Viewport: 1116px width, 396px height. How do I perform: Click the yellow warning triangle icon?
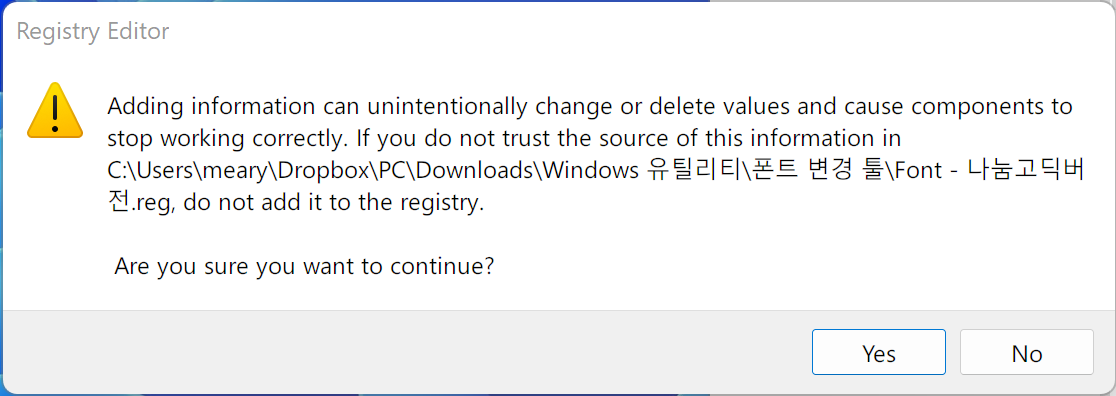pos(55,110)
